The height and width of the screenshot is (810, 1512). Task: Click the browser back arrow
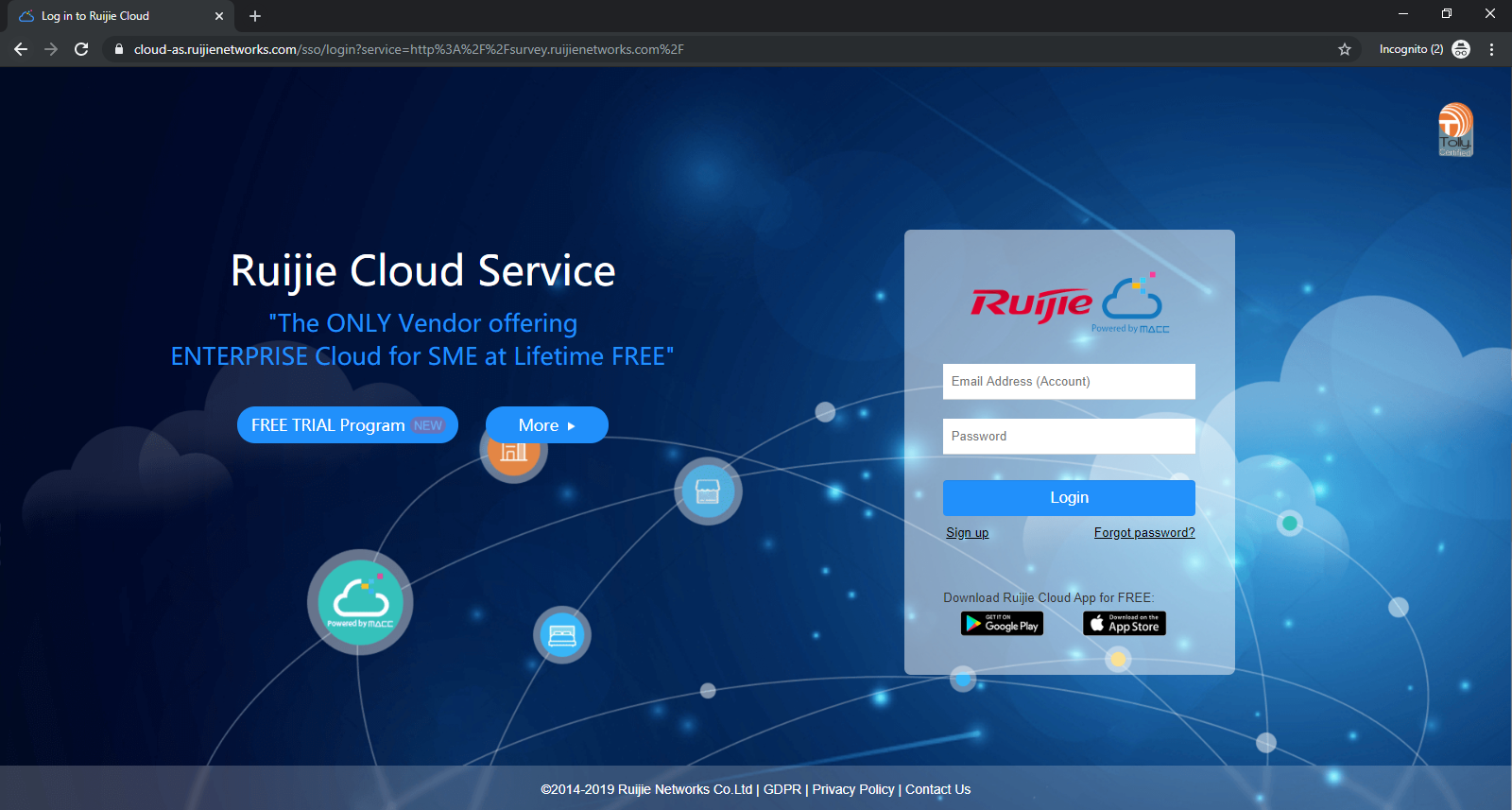click(21, 49)
